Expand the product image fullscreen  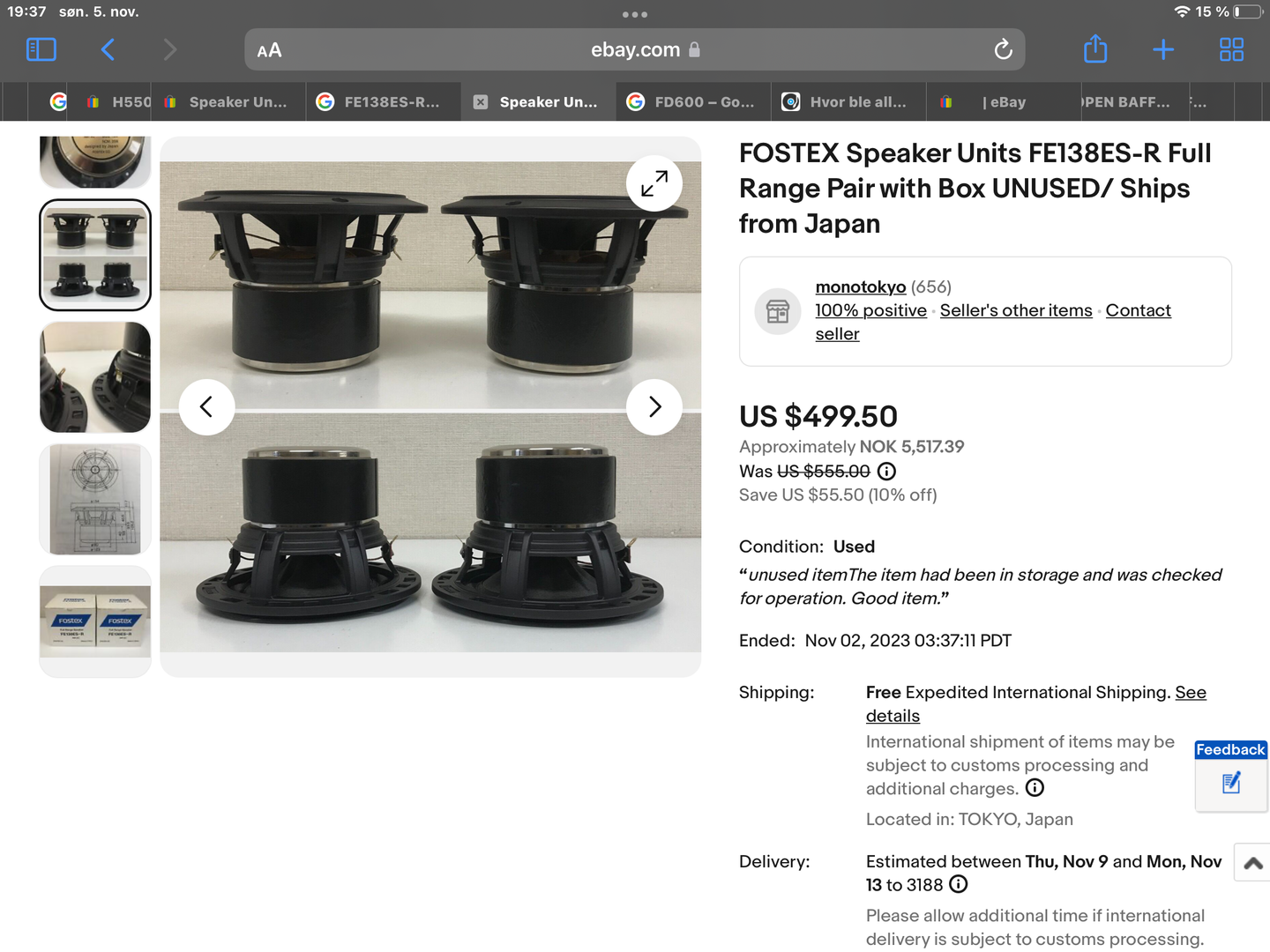click(x=654, y=183)
